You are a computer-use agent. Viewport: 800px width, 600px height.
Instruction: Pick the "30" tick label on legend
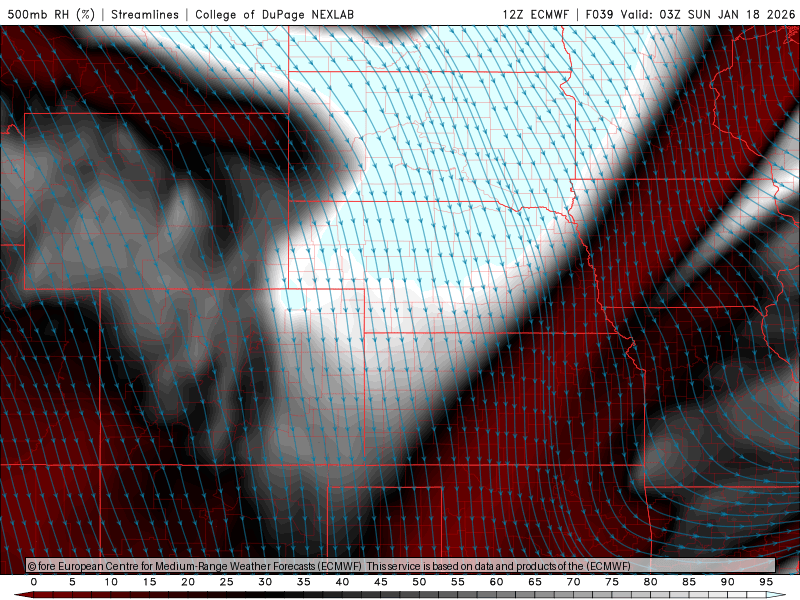(265, 582)
